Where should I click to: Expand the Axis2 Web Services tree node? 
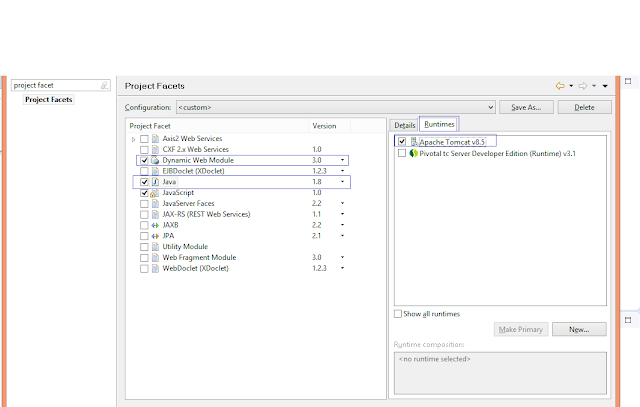[x=133, y=139]
